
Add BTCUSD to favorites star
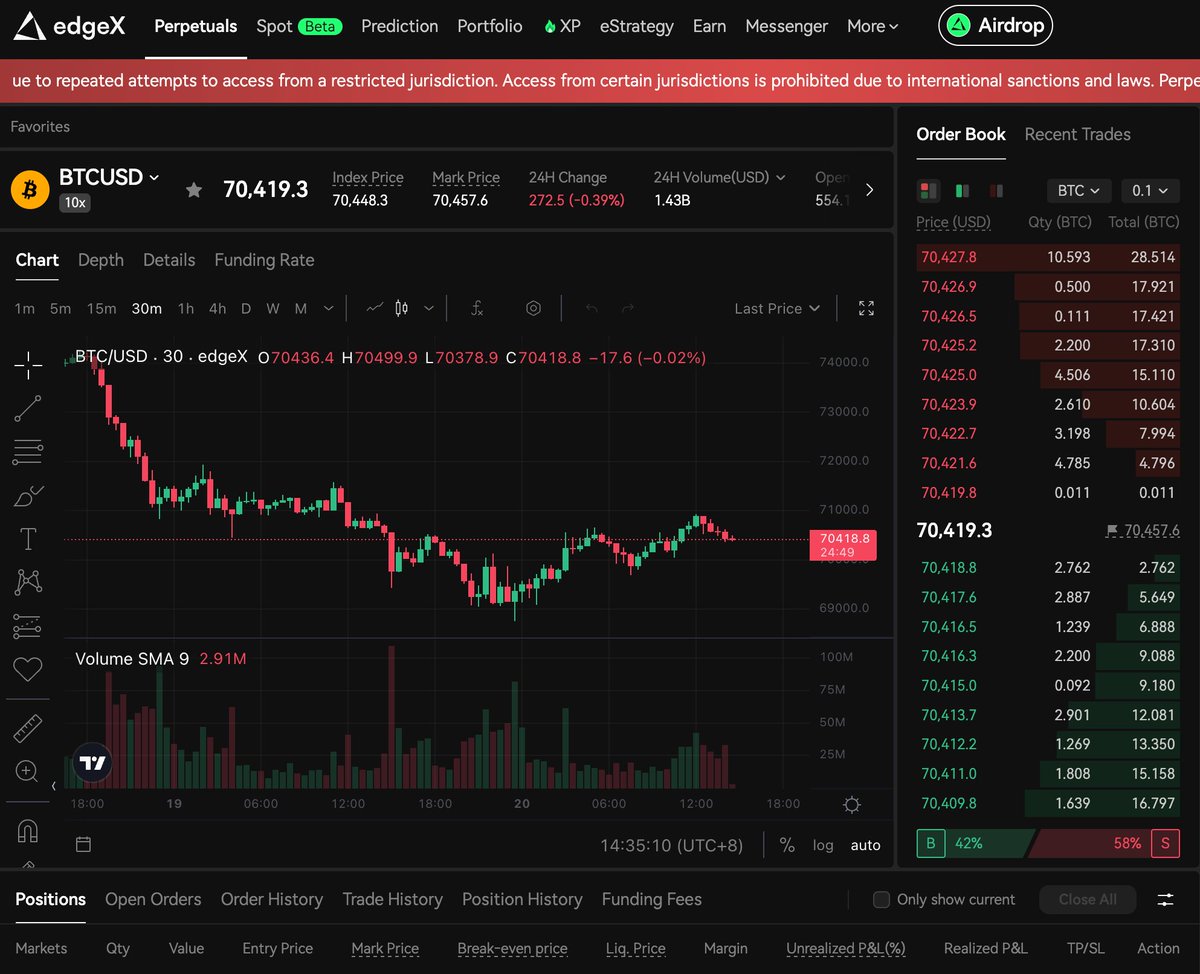coord(194,189)
